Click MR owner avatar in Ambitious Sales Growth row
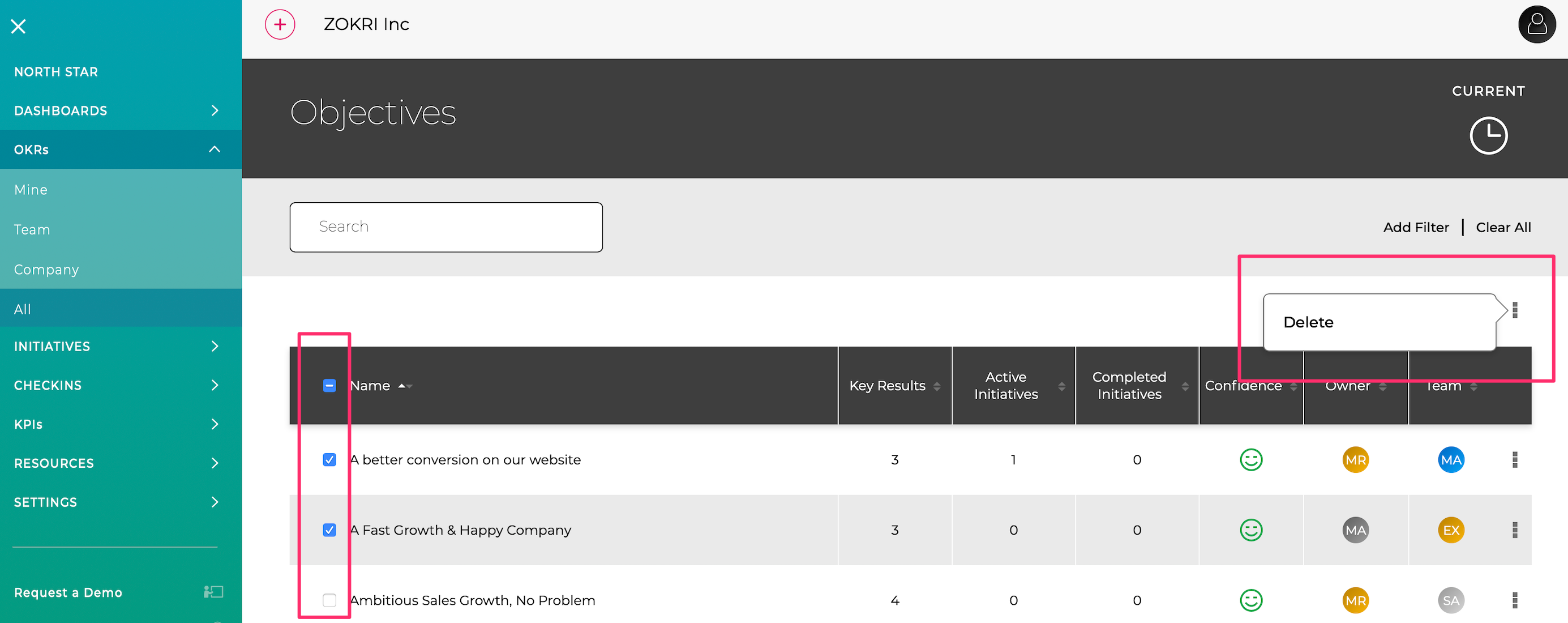 coord(1356,600)
